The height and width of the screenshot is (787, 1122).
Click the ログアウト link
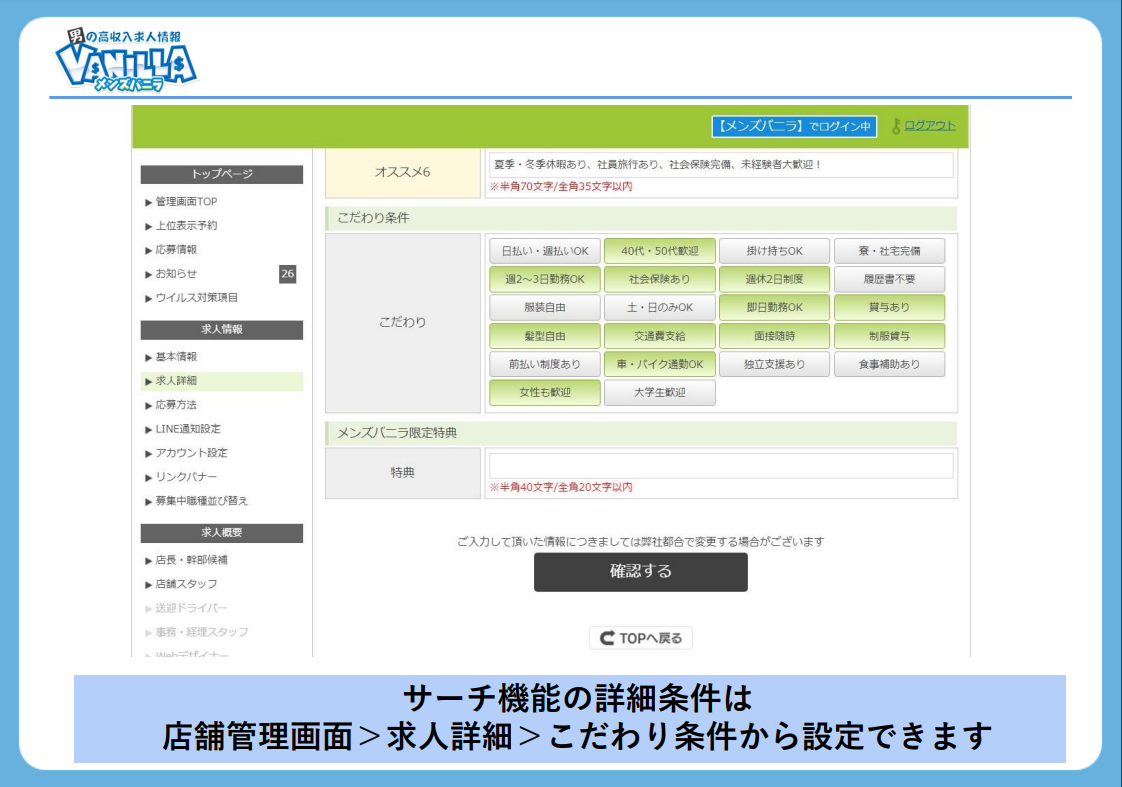[927, 127]
